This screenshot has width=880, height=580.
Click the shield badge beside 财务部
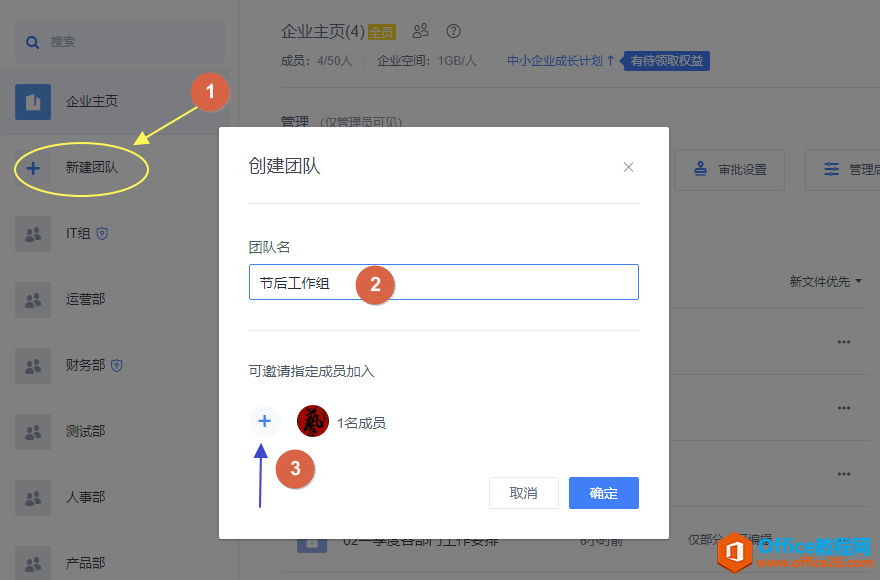coord(117,366)
